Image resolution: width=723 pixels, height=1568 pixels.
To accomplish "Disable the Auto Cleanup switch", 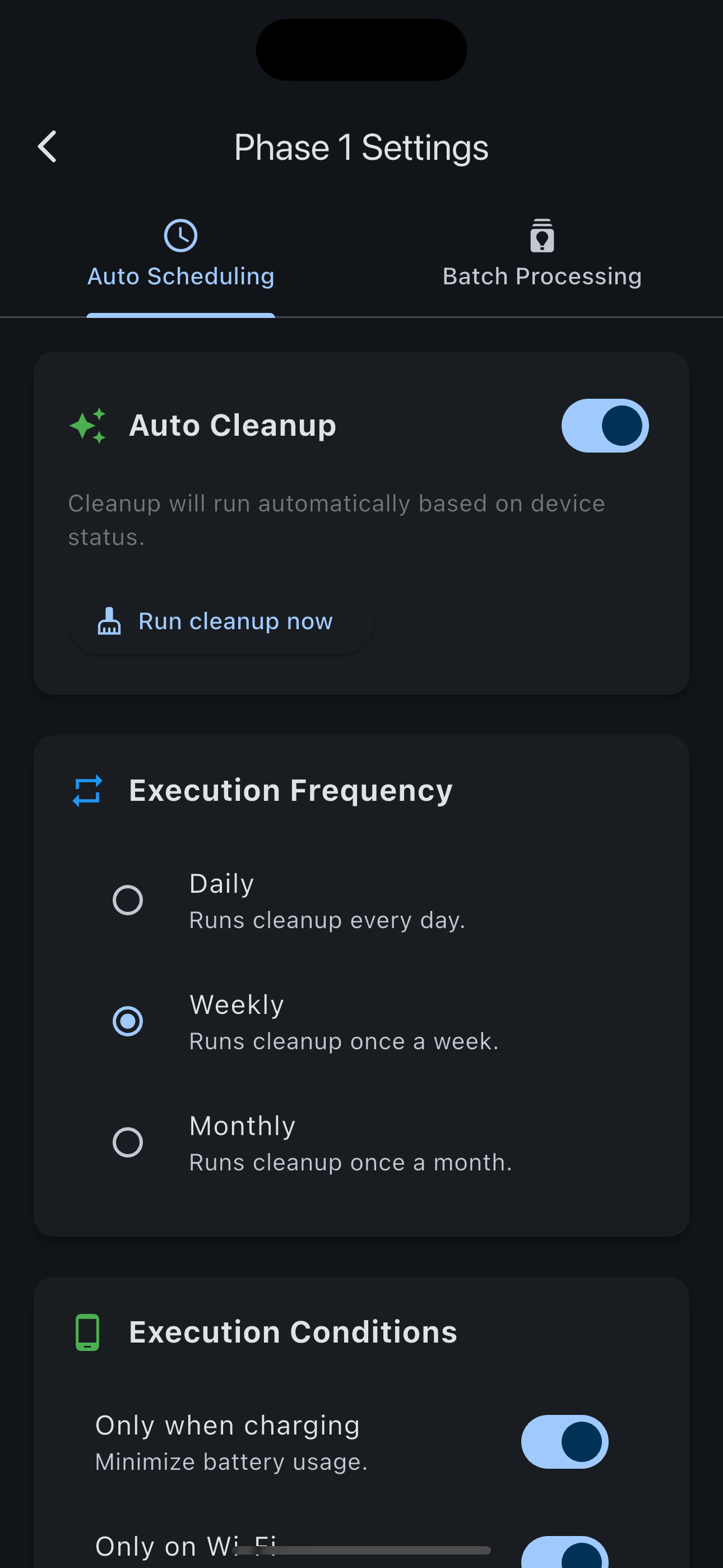I will (605, 426).
